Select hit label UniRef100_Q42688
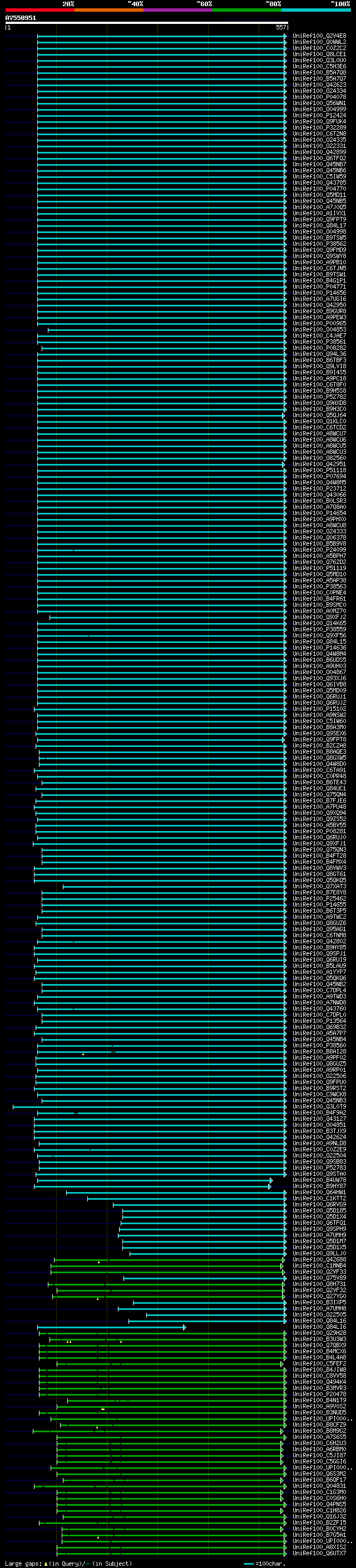356x1568 pixels. point(319,1259)
